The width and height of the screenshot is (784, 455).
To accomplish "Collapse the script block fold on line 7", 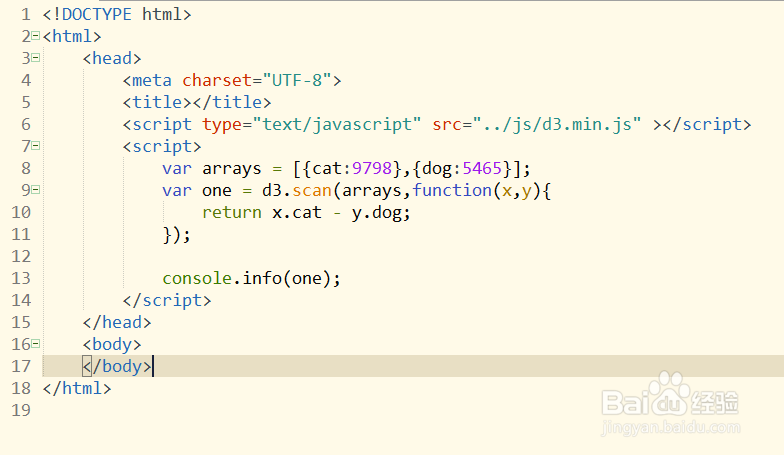I will click(x=36, y=146).
